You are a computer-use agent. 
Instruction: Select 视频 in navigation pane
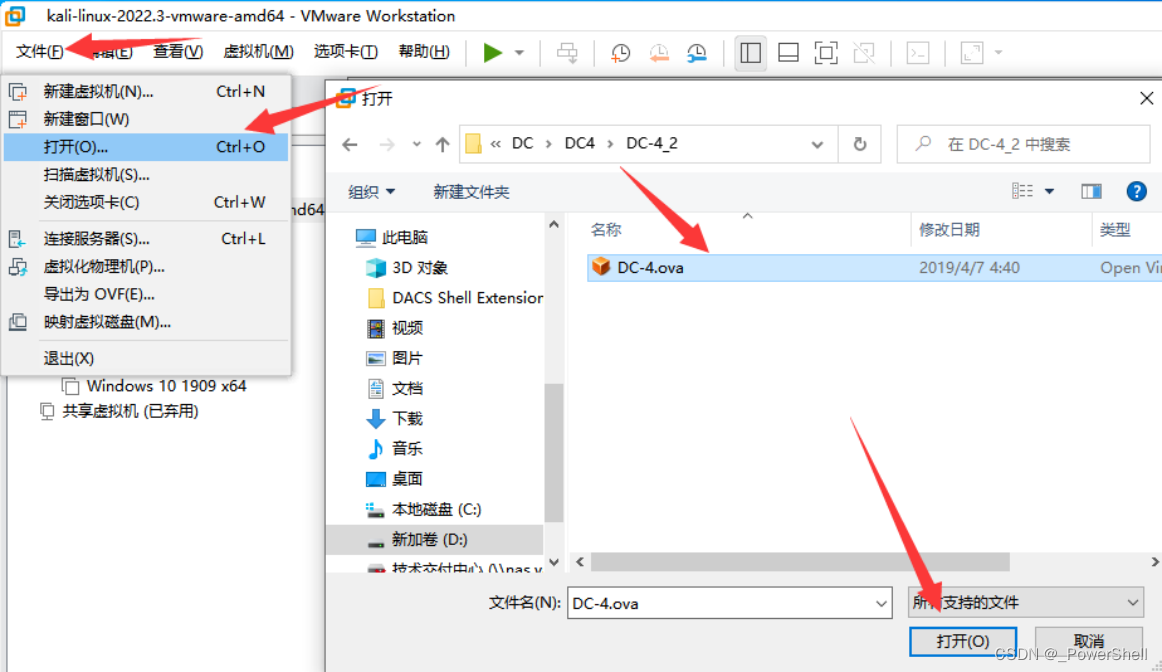[x=394, y=327]
